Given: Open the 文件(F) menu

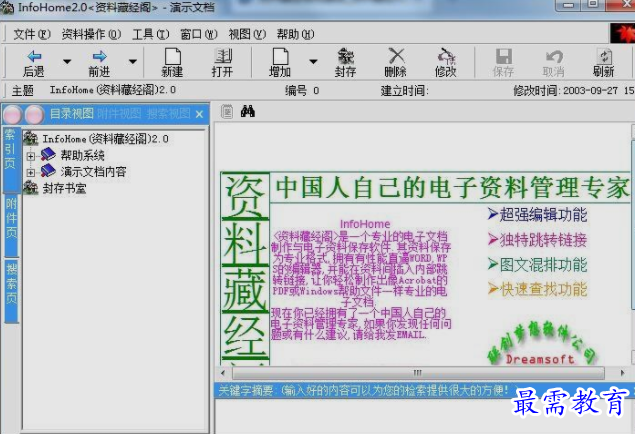Looking at the screenshot, I should 32,34.
